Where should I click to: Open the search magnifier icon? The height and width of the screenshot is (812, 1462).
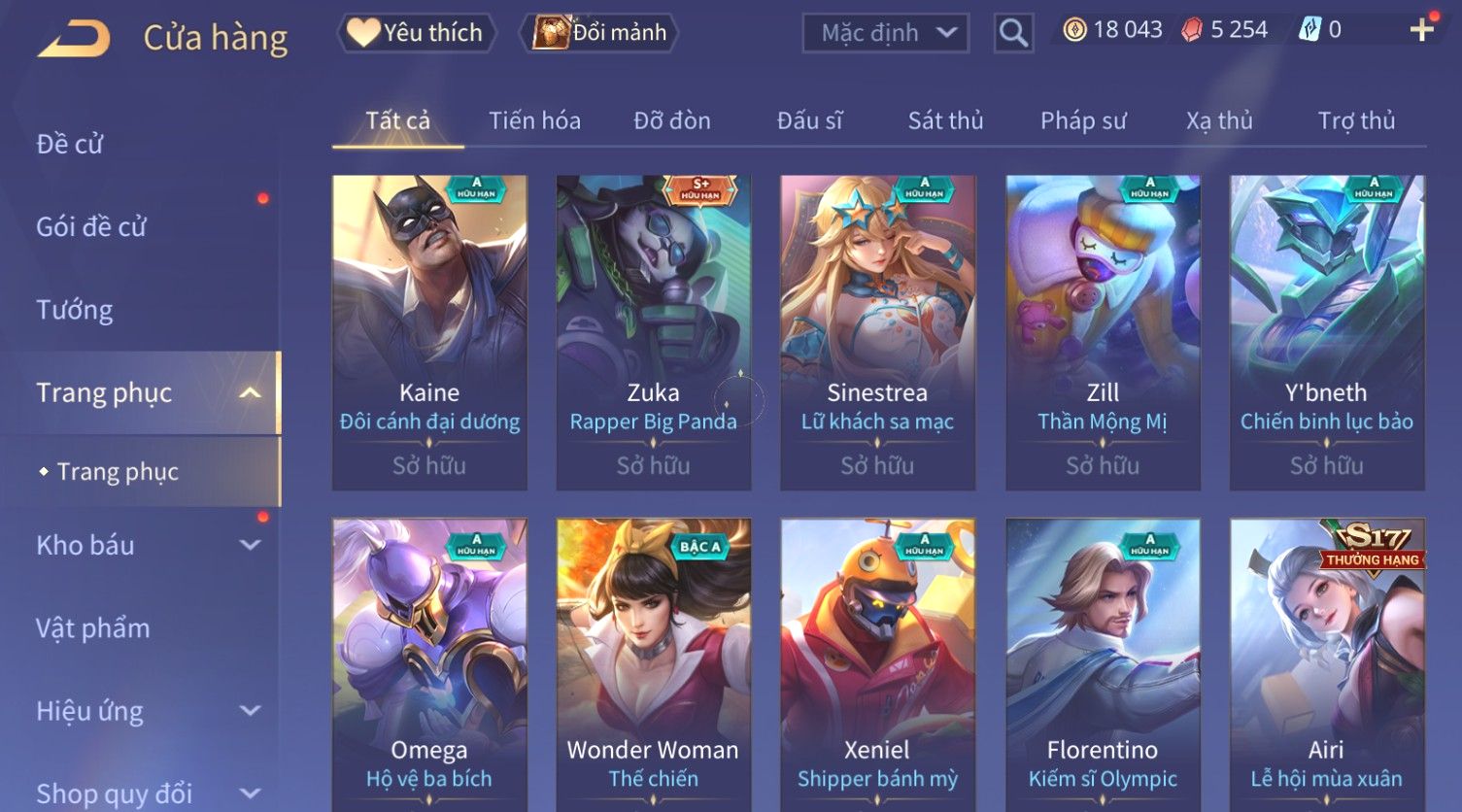(1013, 33)
